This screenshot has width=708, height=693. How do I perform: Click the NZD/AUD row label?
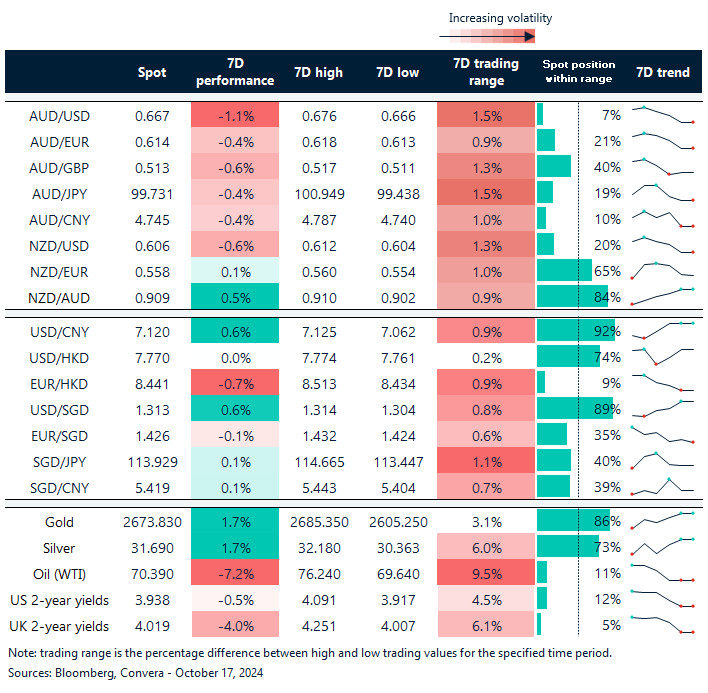pyautogui.click(x=59, y=298)
